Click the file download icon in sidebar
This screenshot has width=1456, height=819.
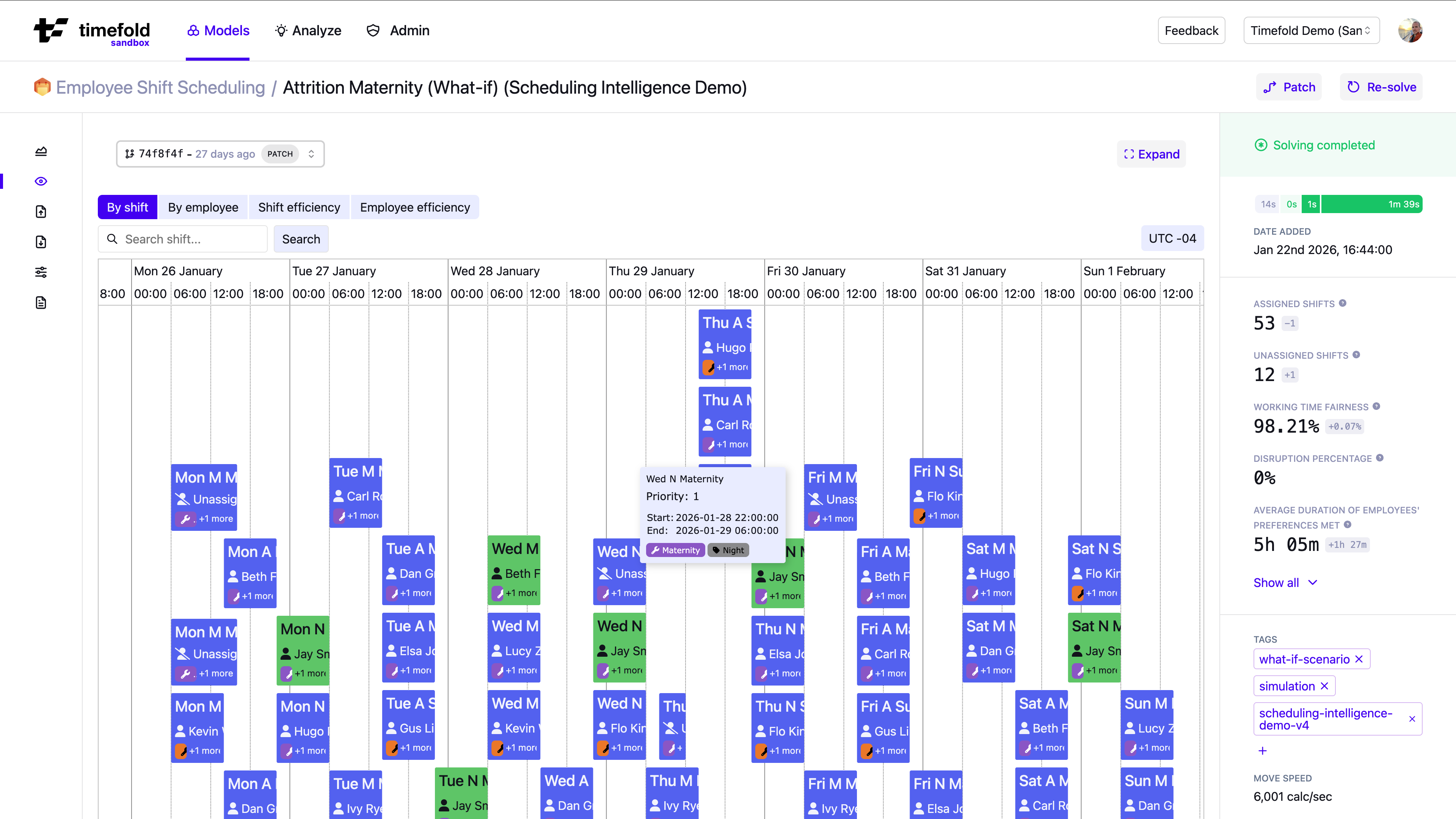pyautogui.click(x=41, y=242)
